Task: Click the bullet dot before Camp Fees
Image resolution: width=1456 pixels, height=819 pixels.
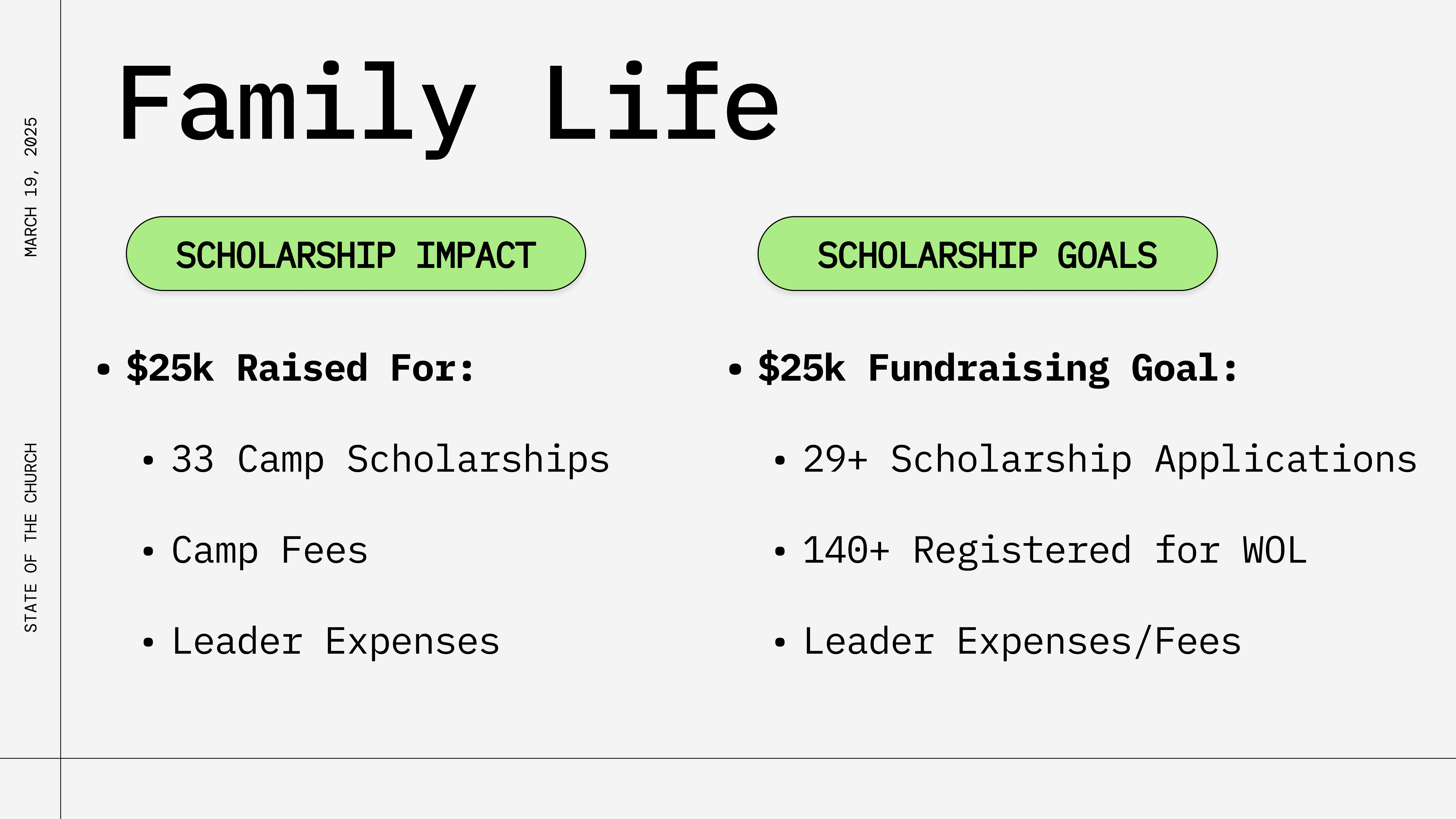Action: click(x=148, y=552)
